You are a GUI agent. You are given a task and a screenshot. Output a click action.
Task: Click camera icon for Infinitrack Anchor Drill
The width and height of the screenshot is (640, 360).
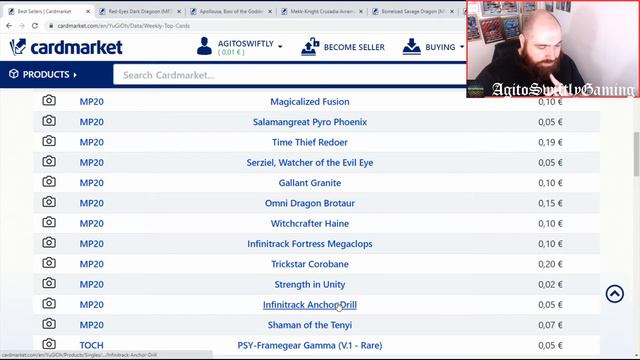coord(49,304)
